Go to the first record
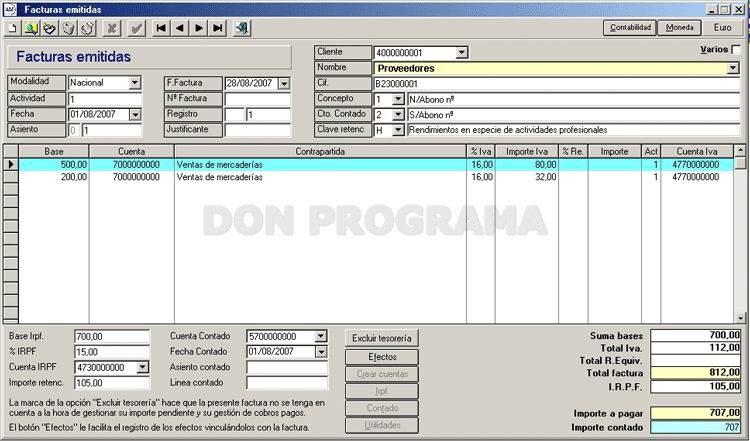The image size is (750, 441). 161,28
